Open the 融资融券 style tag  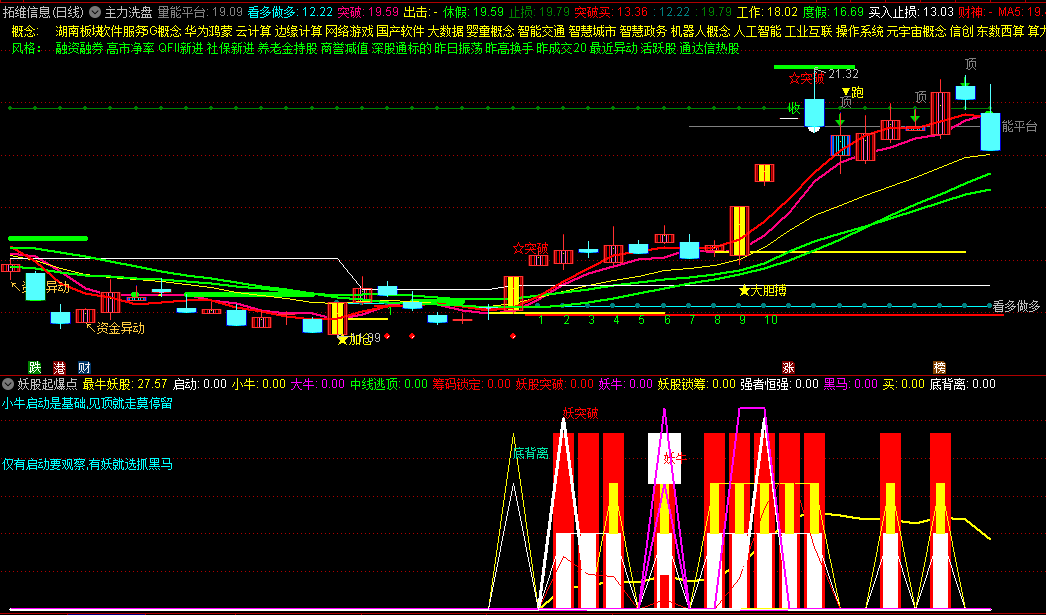coord(79,49)
